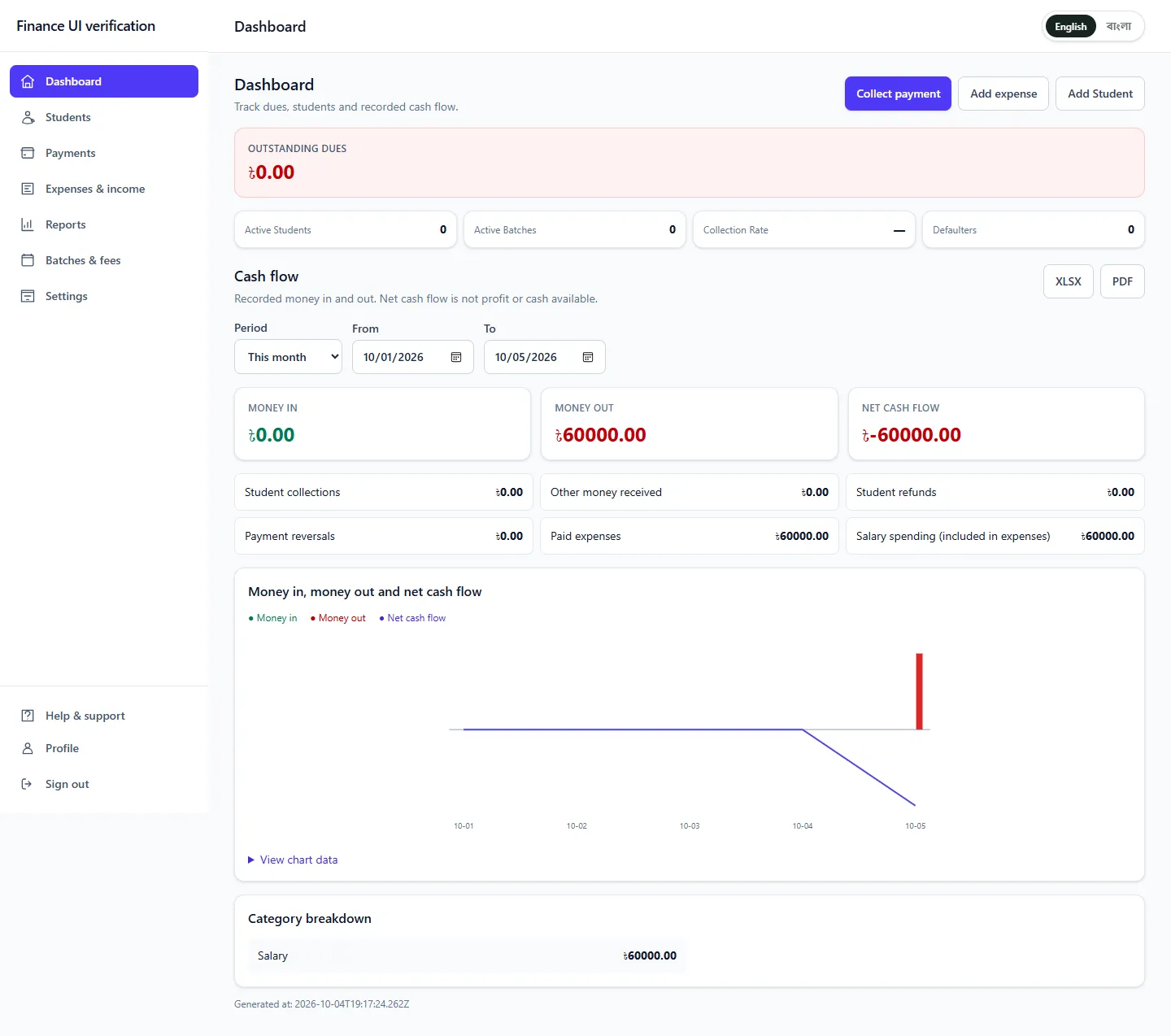Viewport: 1171px width, 1036px height.
Task: Click the Defaulters stat card
Action: [1034, 230]
